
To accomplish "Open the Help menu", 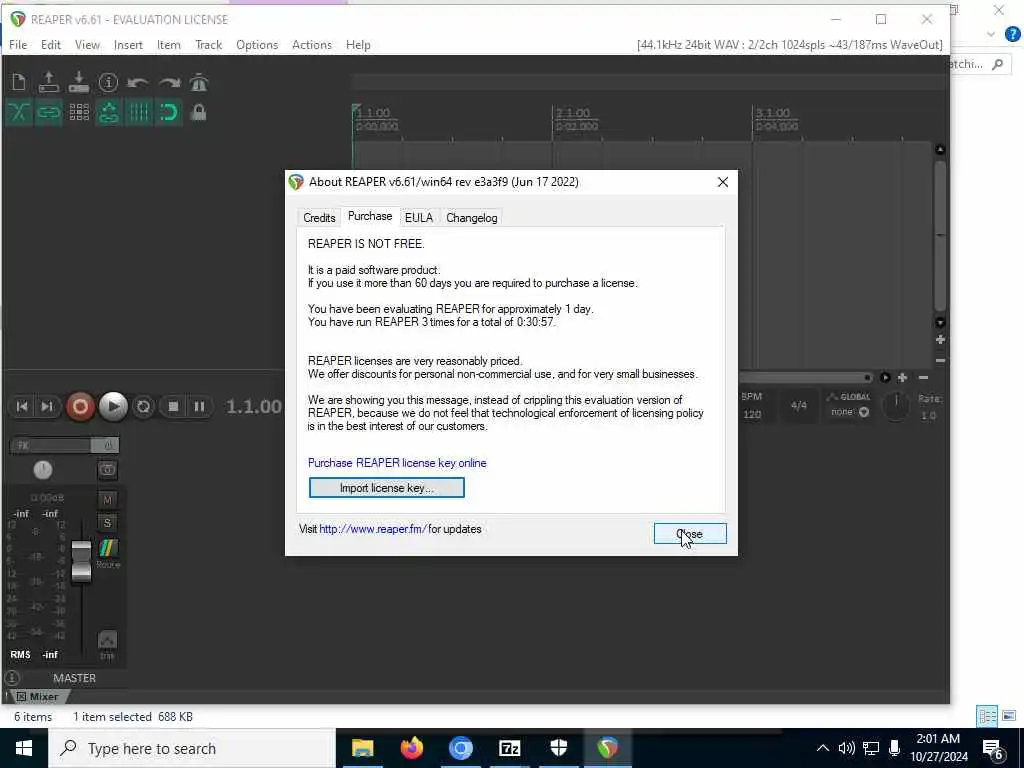I will point(358,45).
